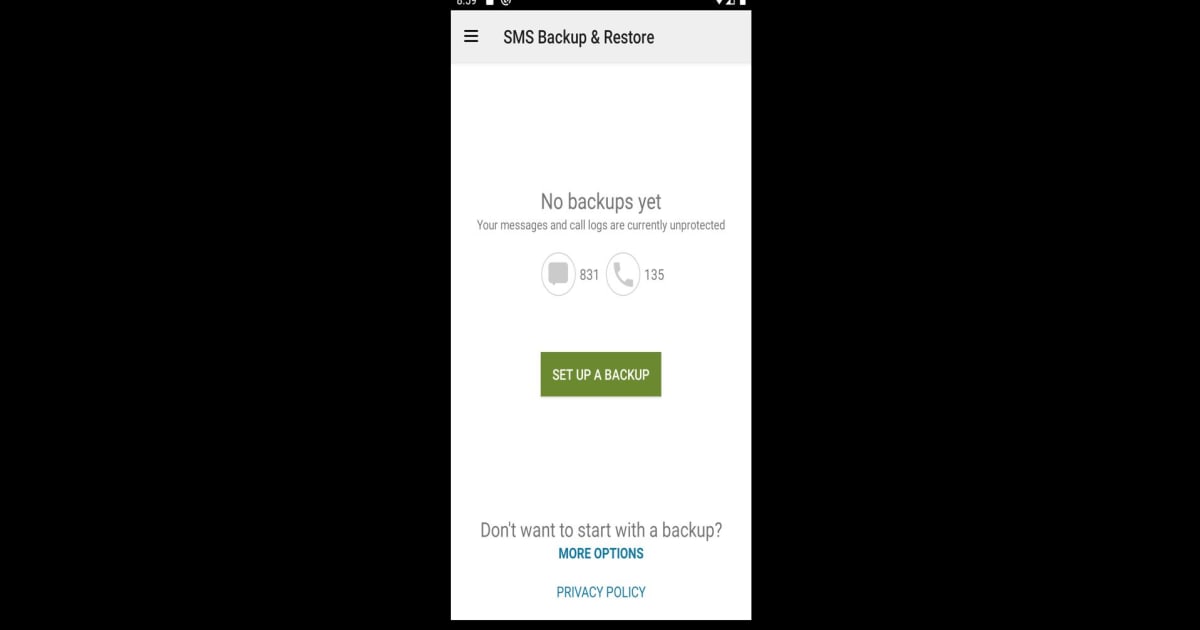Tap the call logs phone icon
Viewport: 1200px width, 630px height.
pyautogui.click(x=623, y=274)
